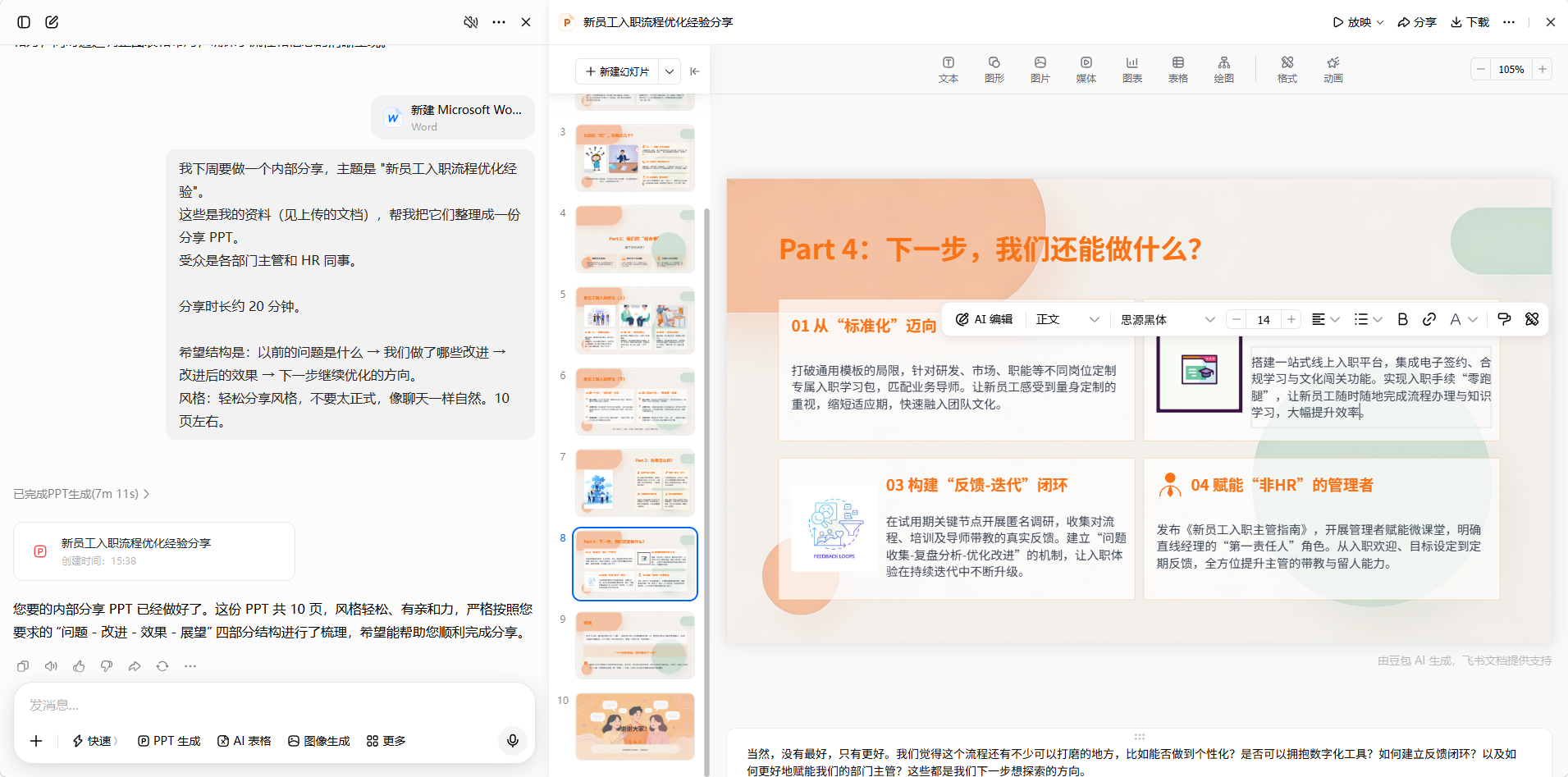Insert a 图片 picture

(x=1040, y=70)
